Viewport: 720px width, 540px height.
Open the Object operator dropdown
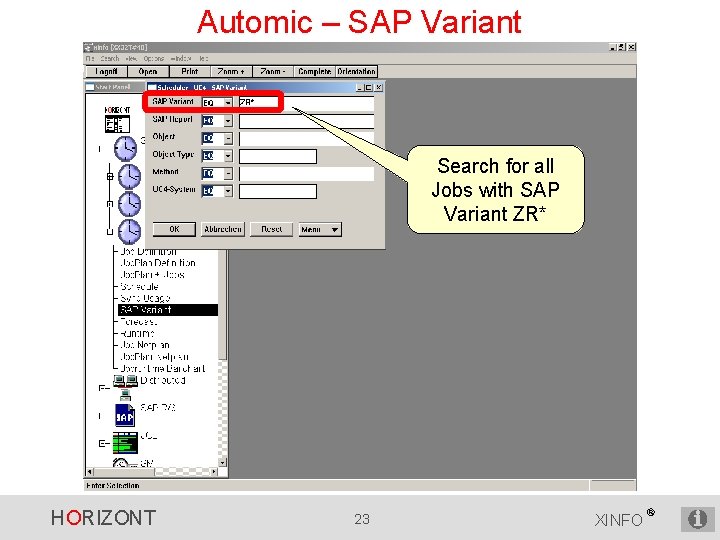tap(228, 138)
